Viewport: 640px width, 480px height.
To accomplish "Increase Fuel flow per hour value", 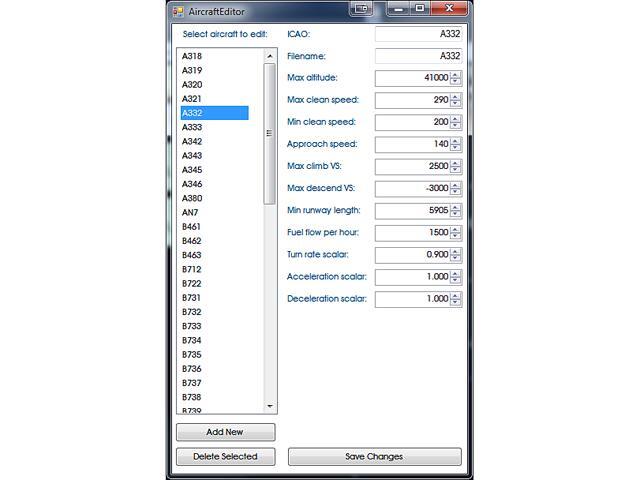I will coord(456,229).
